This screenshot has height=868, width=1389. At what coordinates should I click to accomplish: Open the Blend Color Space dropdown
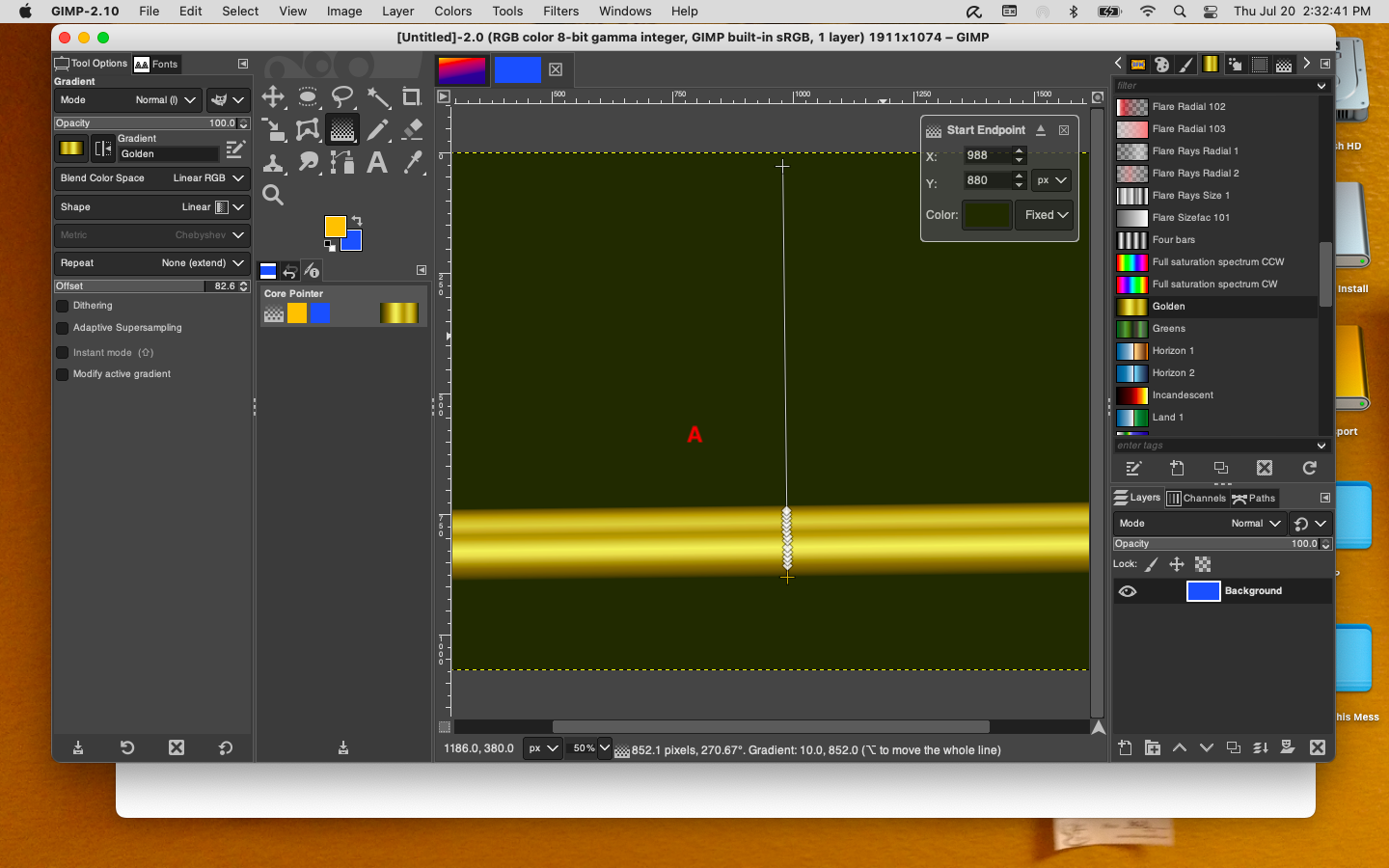[x=151, y=178]
